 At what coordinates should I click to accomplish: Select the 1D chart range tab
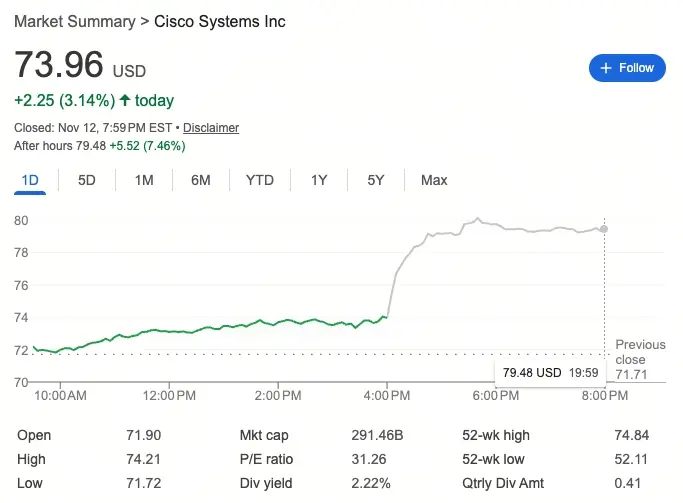pos(30,180)
